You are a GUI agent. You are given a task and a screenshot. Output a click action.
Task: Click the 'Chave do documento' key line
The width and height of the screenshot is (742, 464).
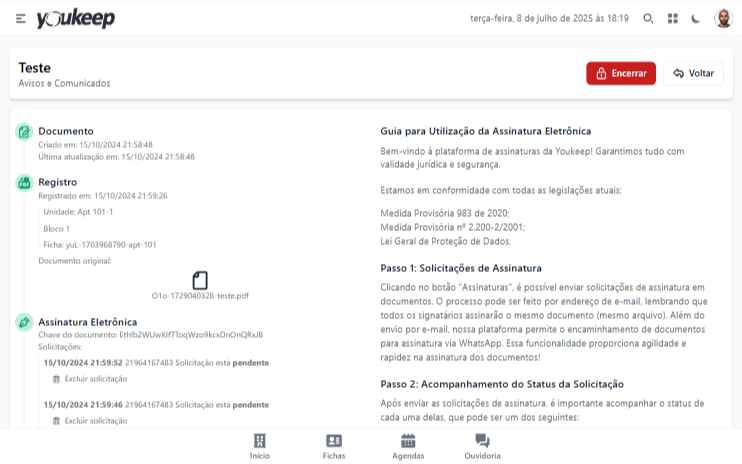[150, 335]
